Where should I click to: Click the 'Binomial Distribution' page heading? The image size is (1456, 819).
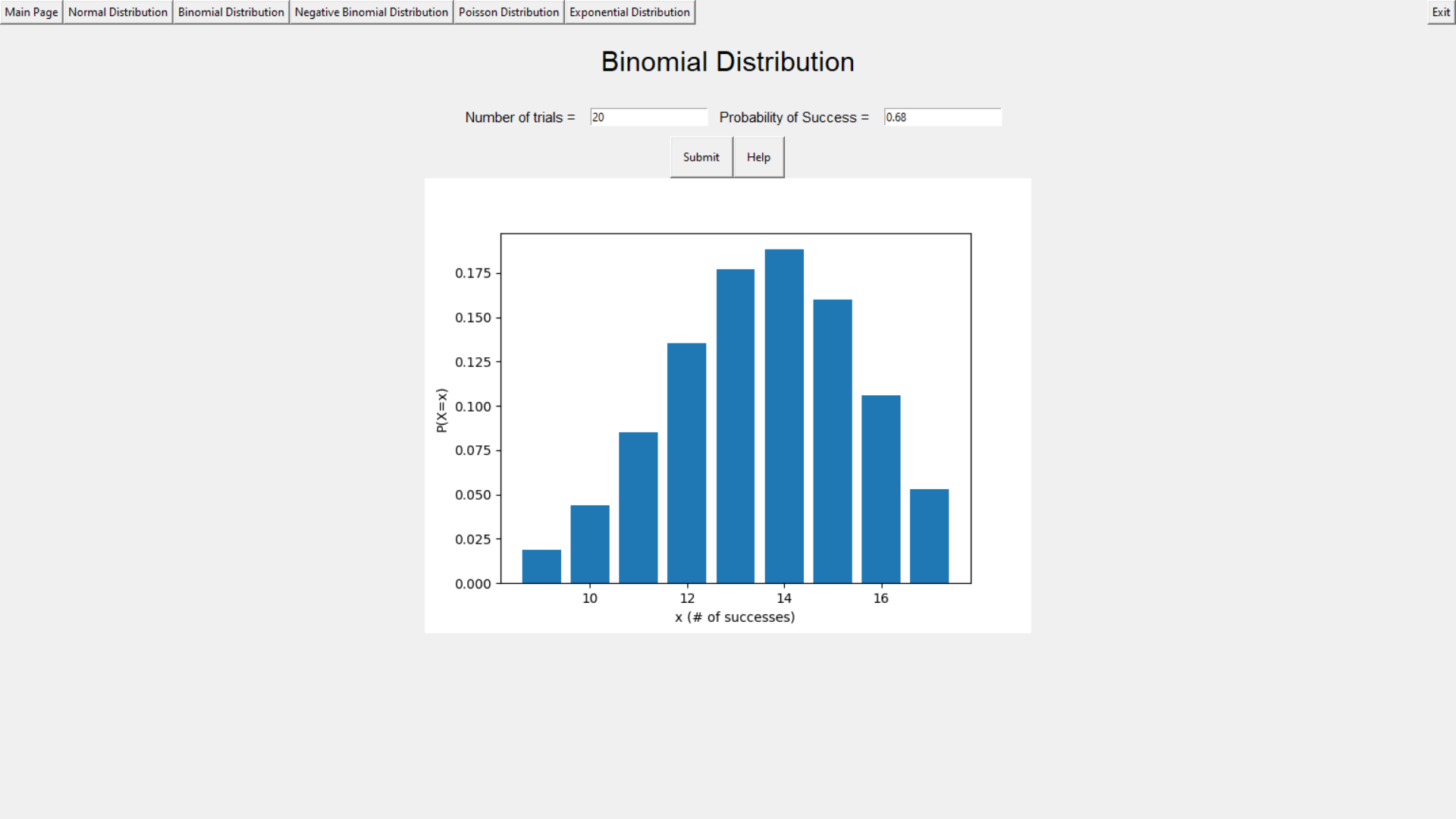(728, 61)
